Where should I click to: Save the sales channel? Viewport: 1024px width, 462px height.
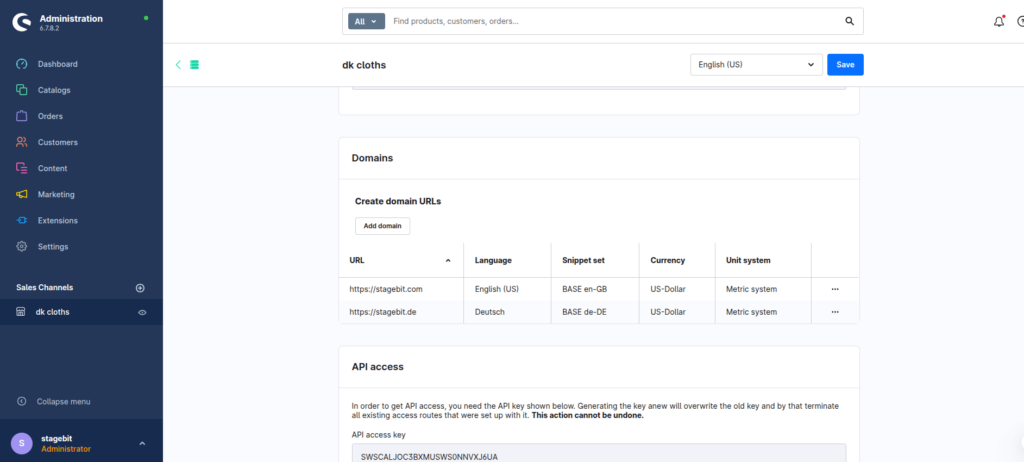(x=845, y=65)
